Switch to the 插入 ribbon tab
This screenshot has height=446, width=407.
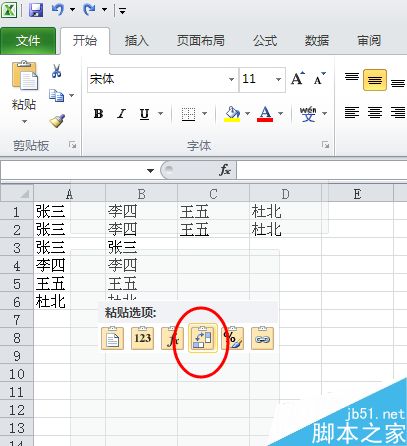(x=136, y=41)
